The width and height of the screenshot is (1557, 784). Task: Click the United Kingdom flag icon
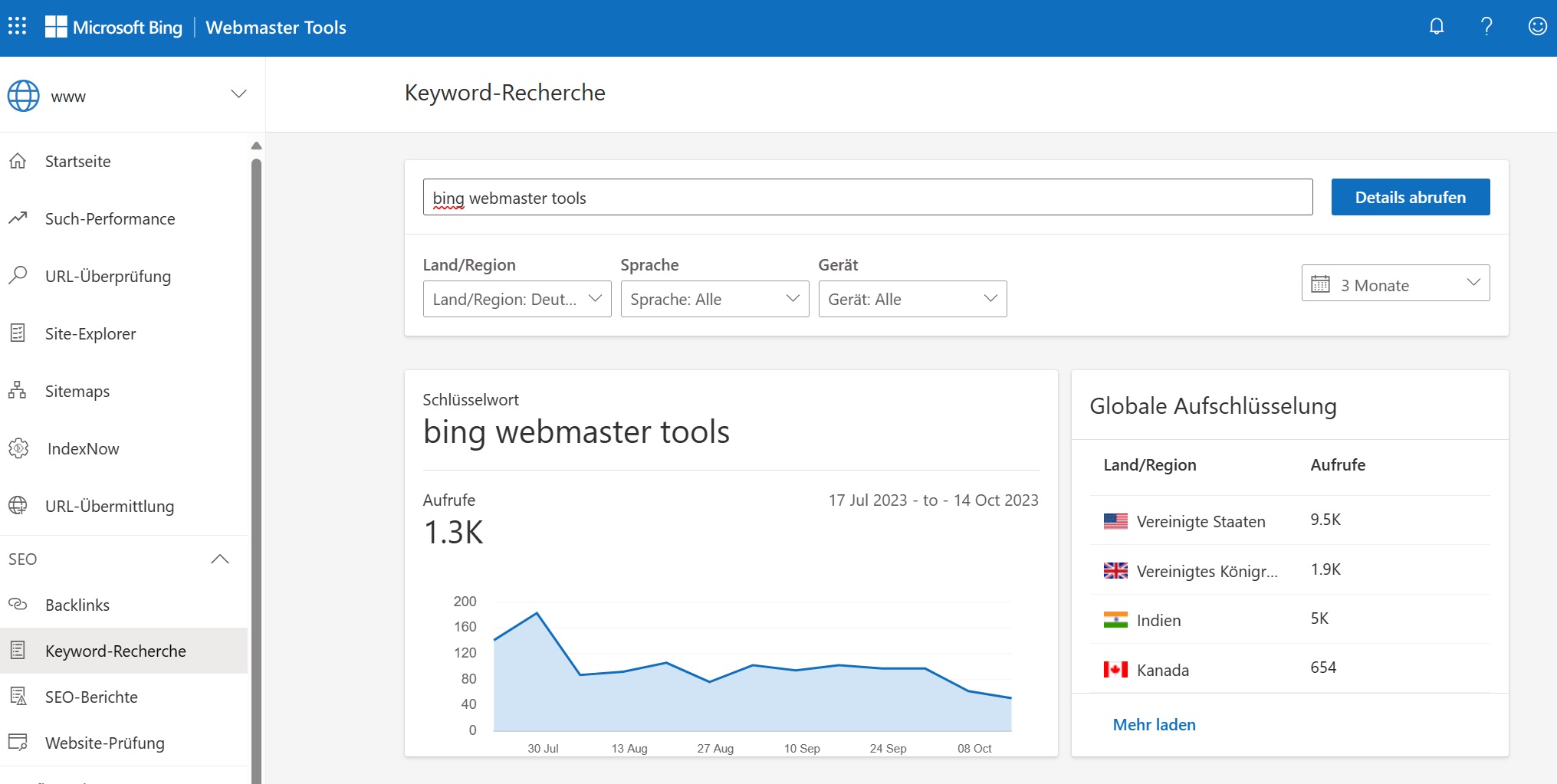(x=1115, y=571)
